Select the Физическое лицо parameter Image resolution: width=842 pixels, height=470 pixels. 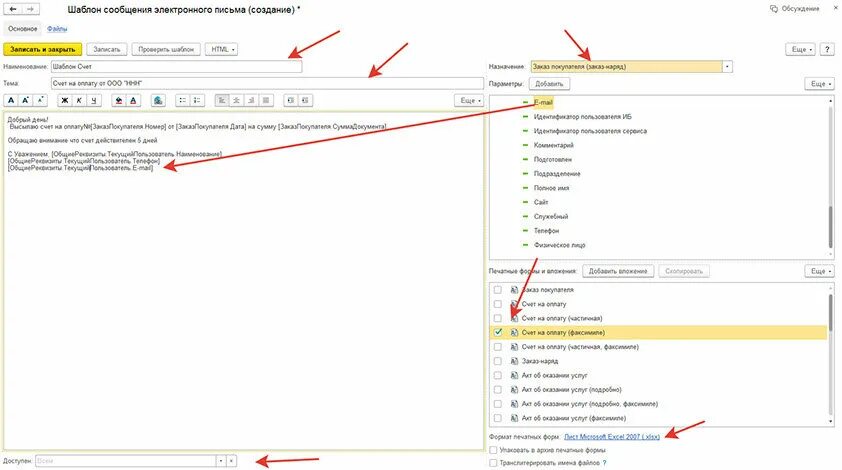[560, 245]
